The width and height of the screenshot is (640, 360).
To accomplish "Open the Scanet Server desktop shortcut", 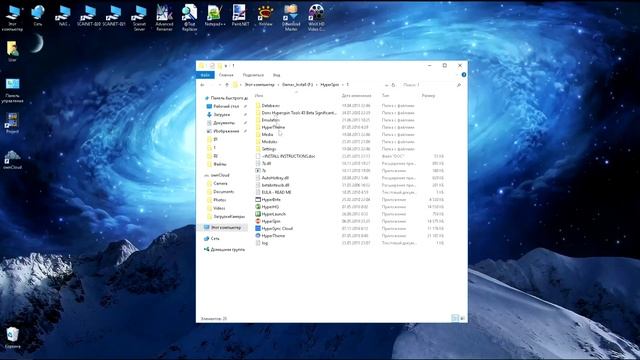I will coord(139,18).
